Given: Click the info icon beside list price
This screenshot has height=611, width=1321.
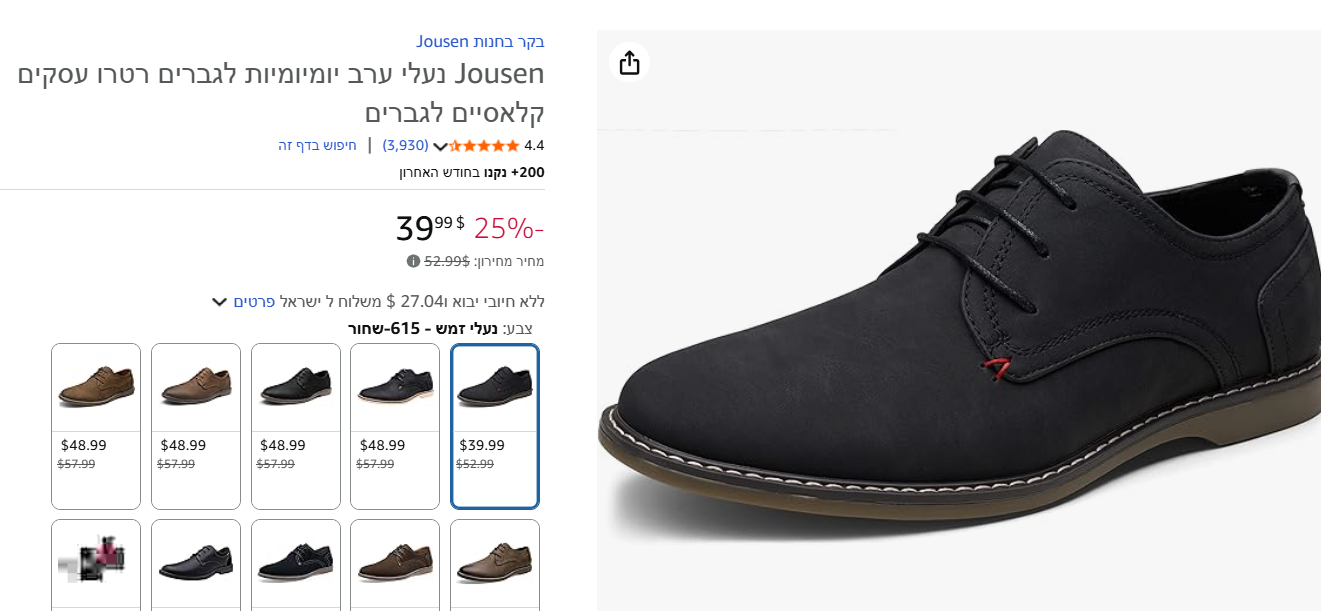Looking at the screenshot, I should point(413,261).
